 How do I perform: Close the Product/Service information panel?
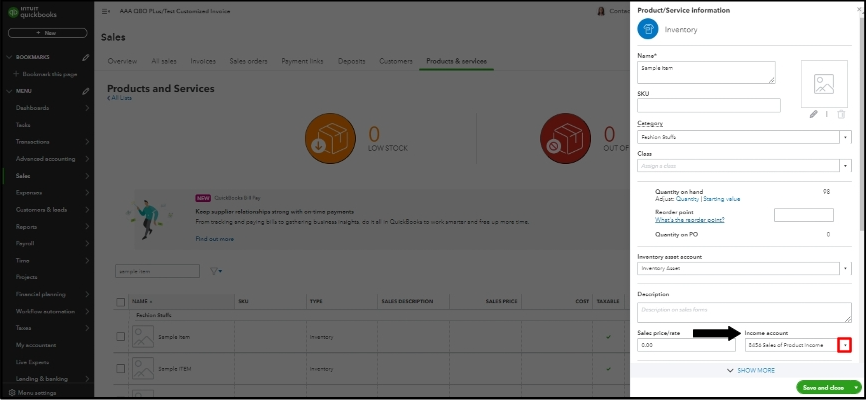pos(859,10)
